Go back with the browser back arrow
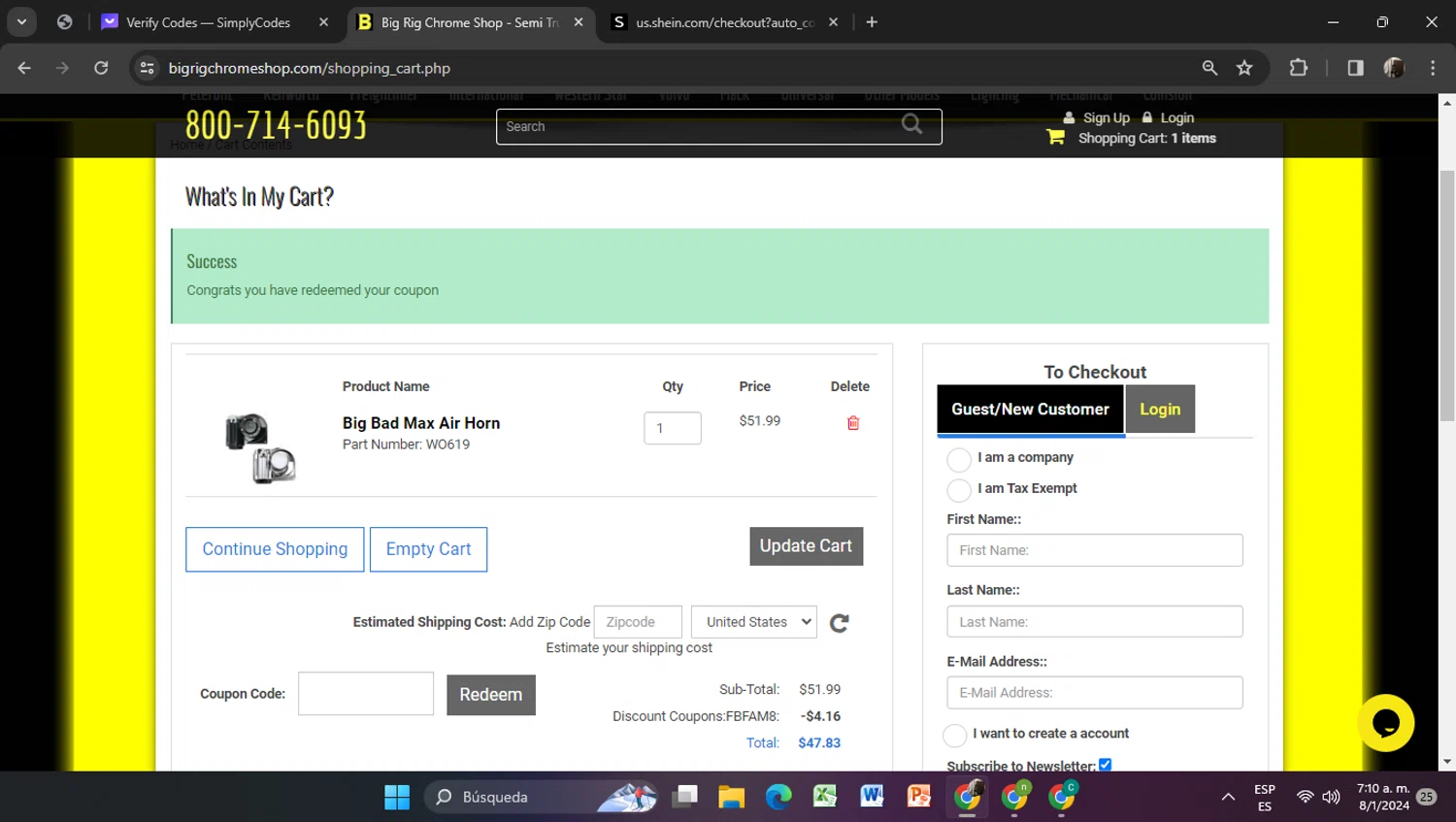Viewport: 1456px width, 822px height. (x=24, y=68)
